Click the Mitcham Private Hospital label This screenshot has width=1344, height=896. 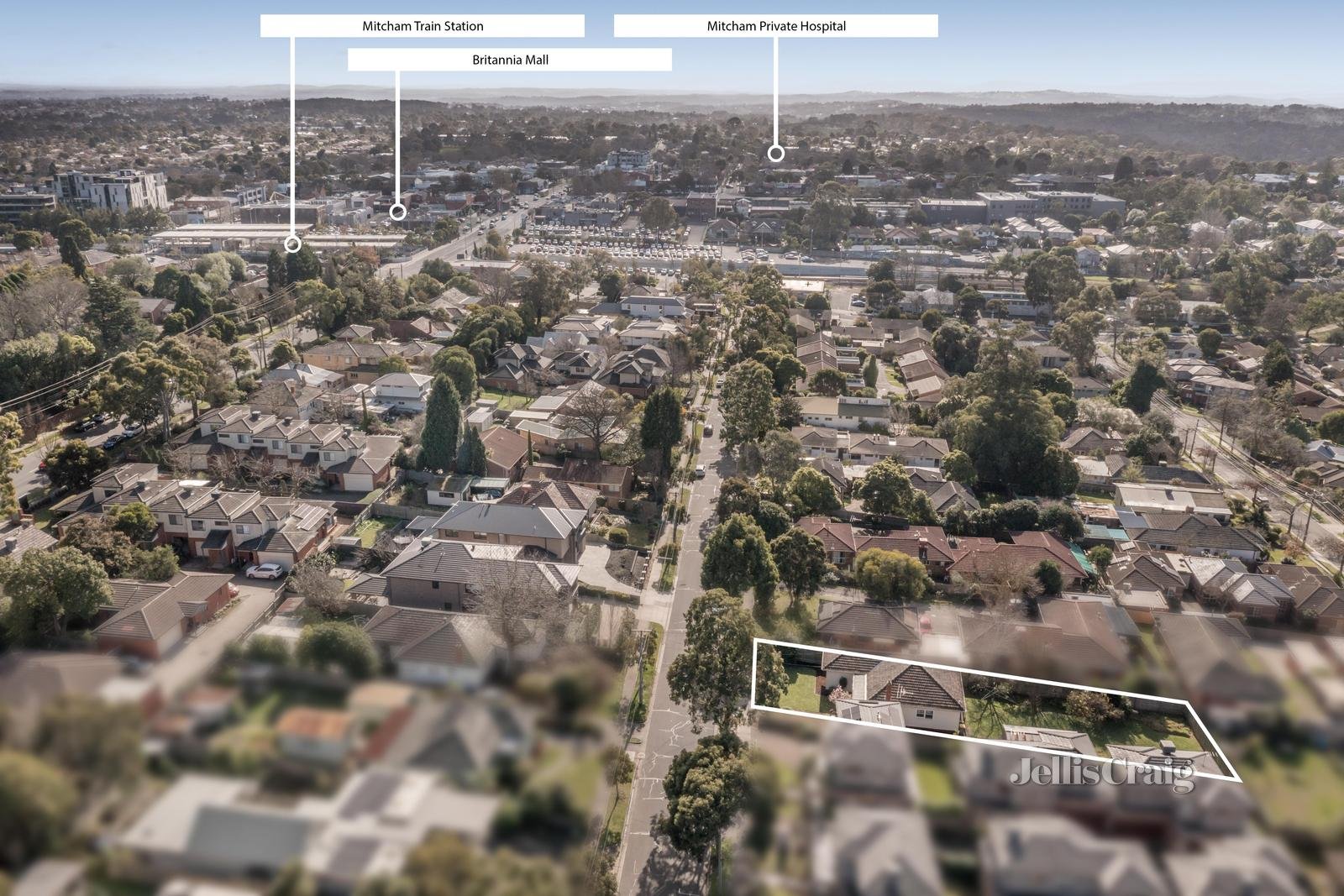pyautogui.click(x=776, y=26)
